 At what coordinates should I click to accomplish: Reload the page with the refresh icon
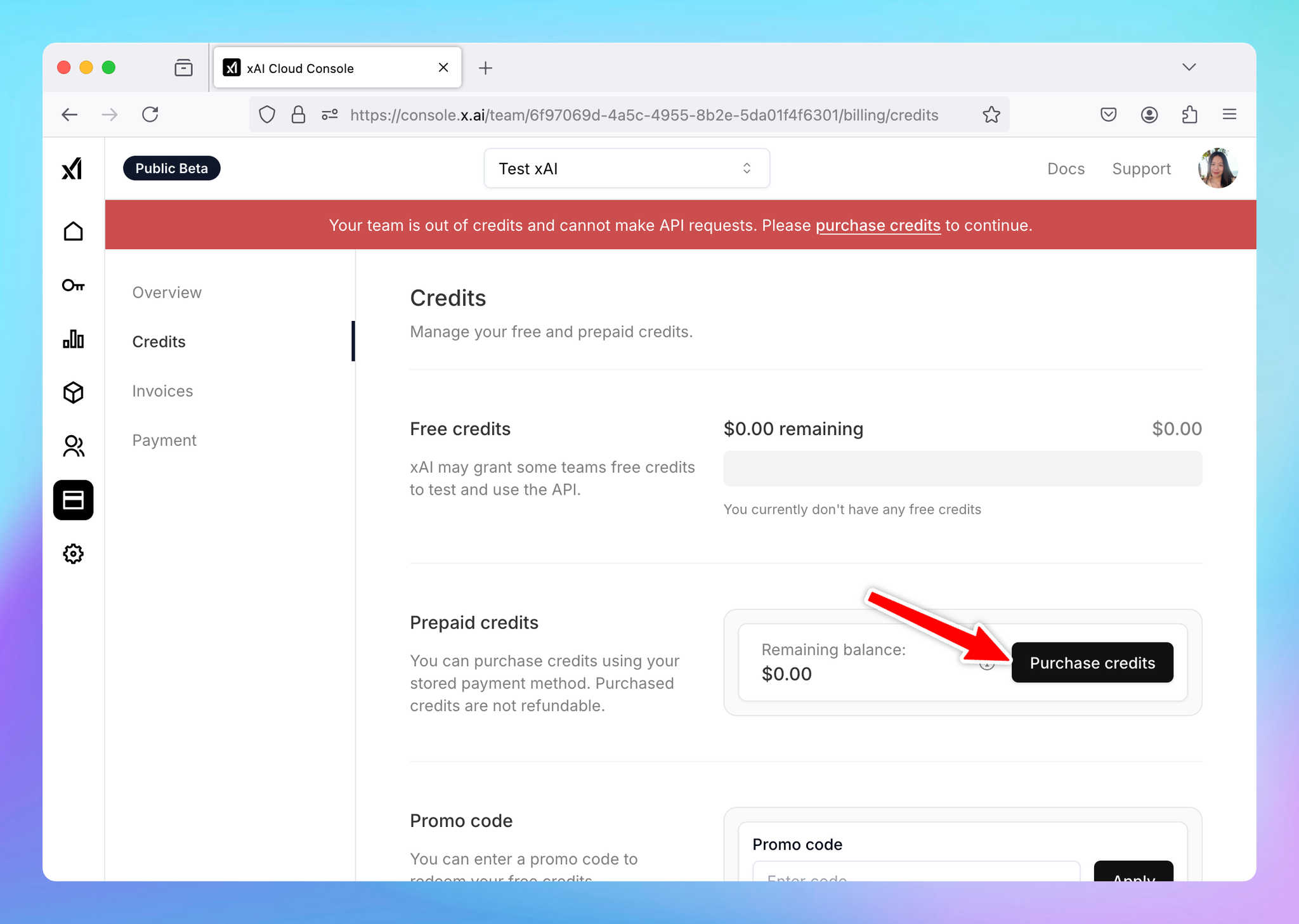(150, 115)
